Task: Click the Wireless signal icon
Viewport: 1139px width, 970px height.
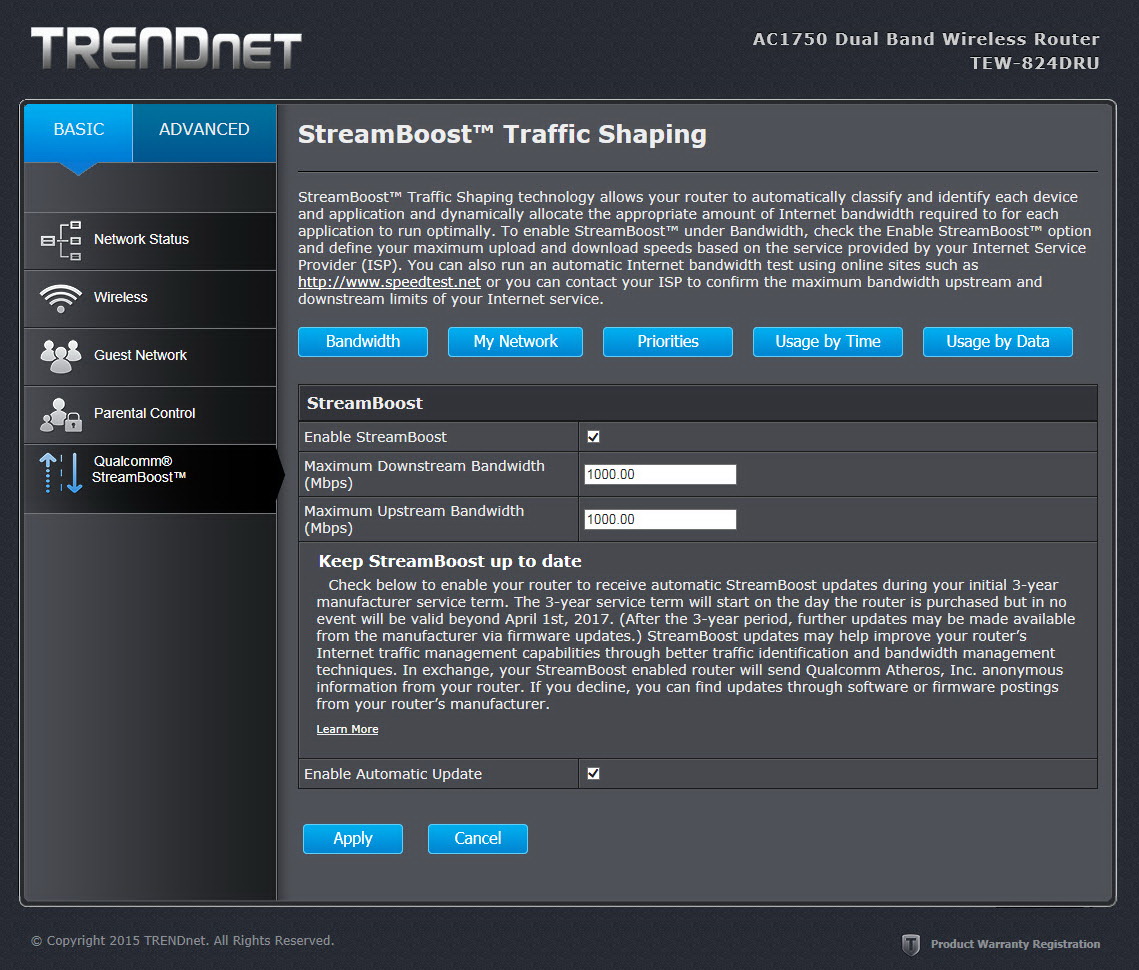Action: coord(61,298)
